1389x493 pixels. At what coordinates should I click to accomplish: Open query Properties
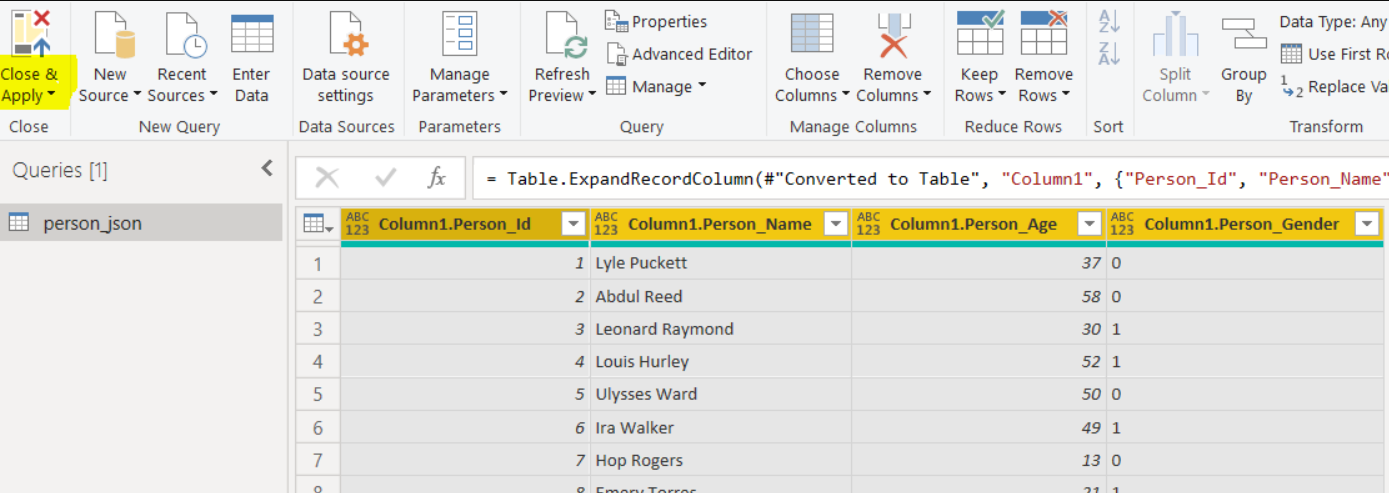(x=656, y=22)
